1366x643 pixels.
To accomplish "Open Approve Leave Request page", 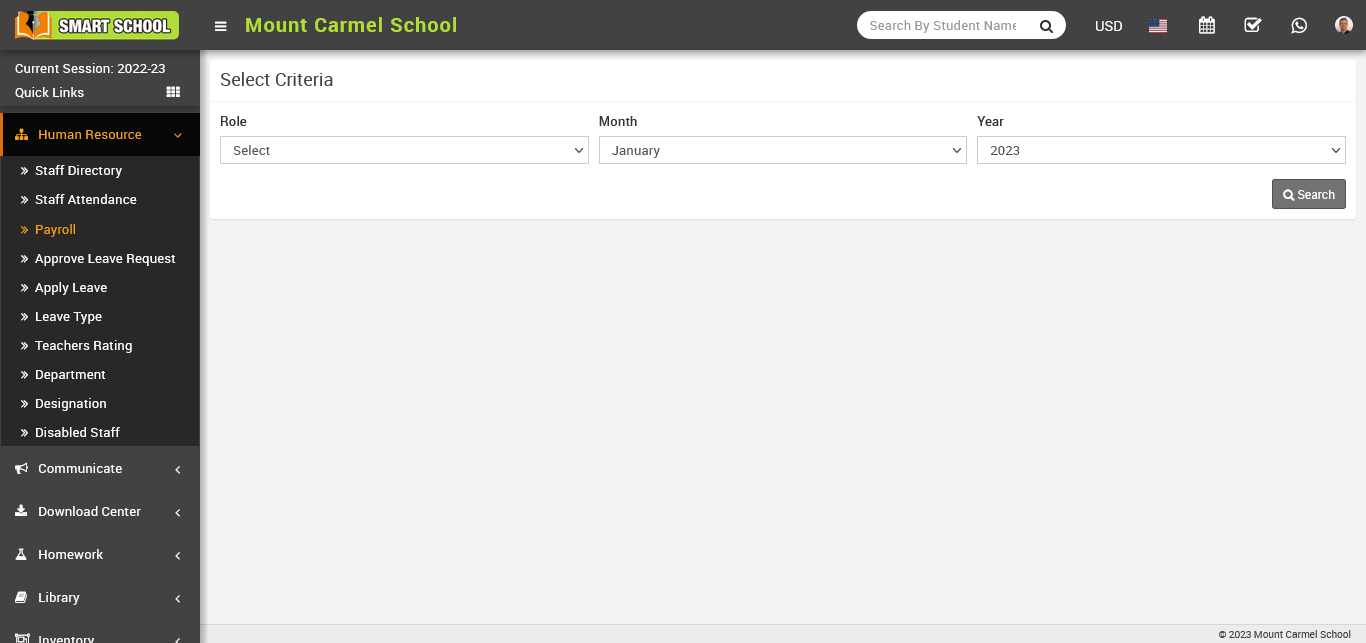I will click(105, 259).
